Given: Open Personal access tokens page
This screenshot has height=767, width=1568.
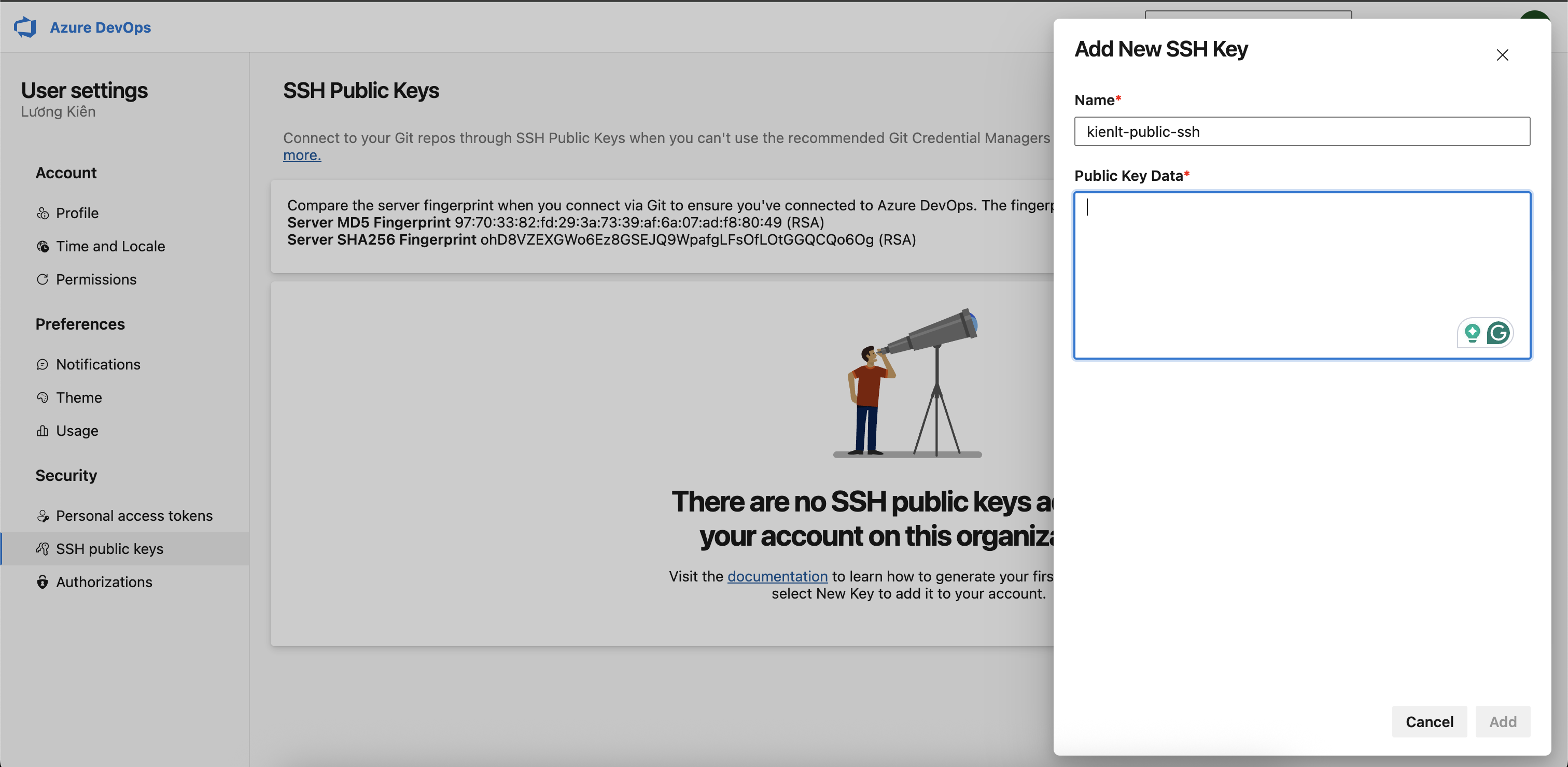Looking at the screenshot, I should point(125,516).
